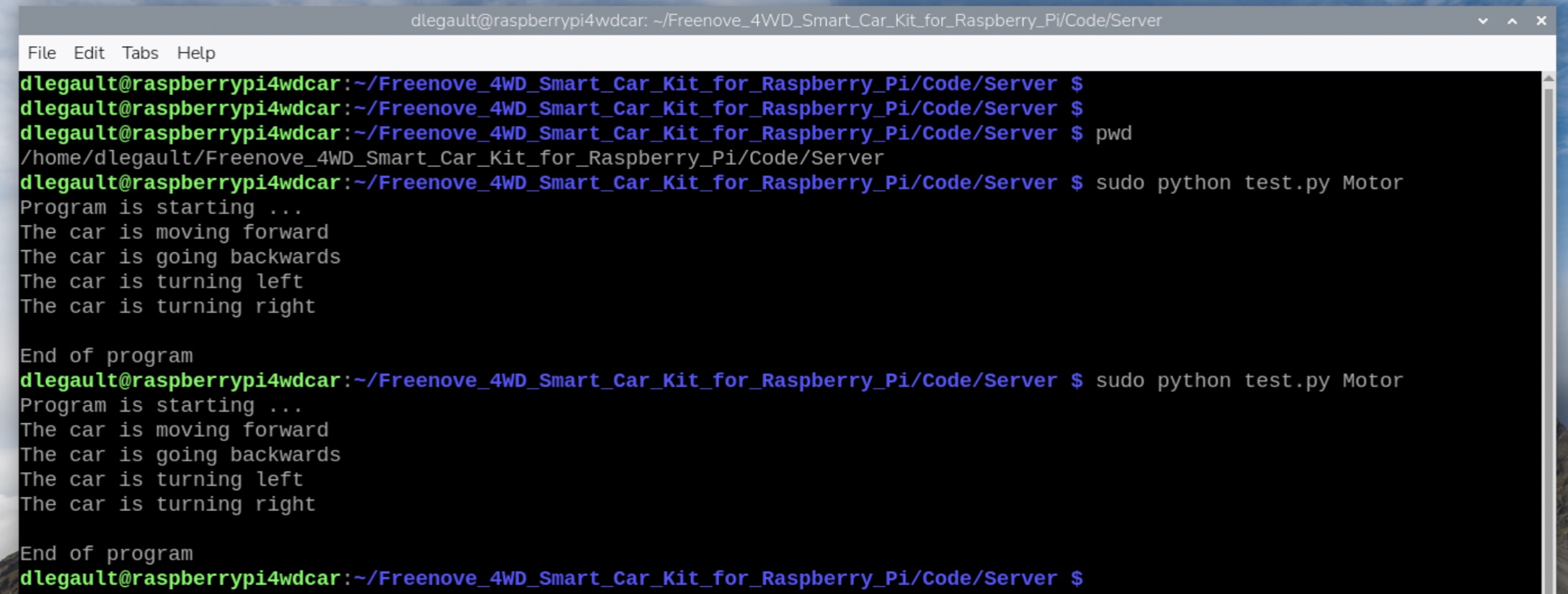The width and height of the screenshot is (1568, 594).
Task: Click the scrollbar's up arrow
Action: point(1548,79)
